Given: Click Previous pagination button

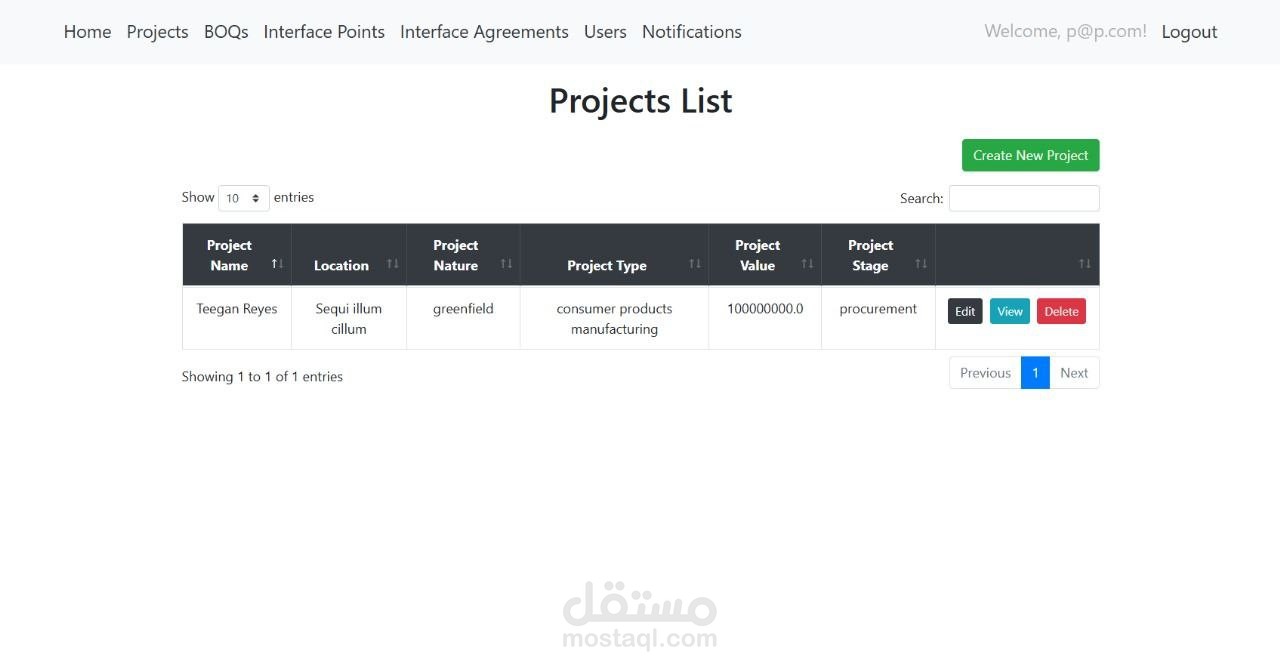Looking at the screenshot, I should pyautogui.click(x=985, y=373).
